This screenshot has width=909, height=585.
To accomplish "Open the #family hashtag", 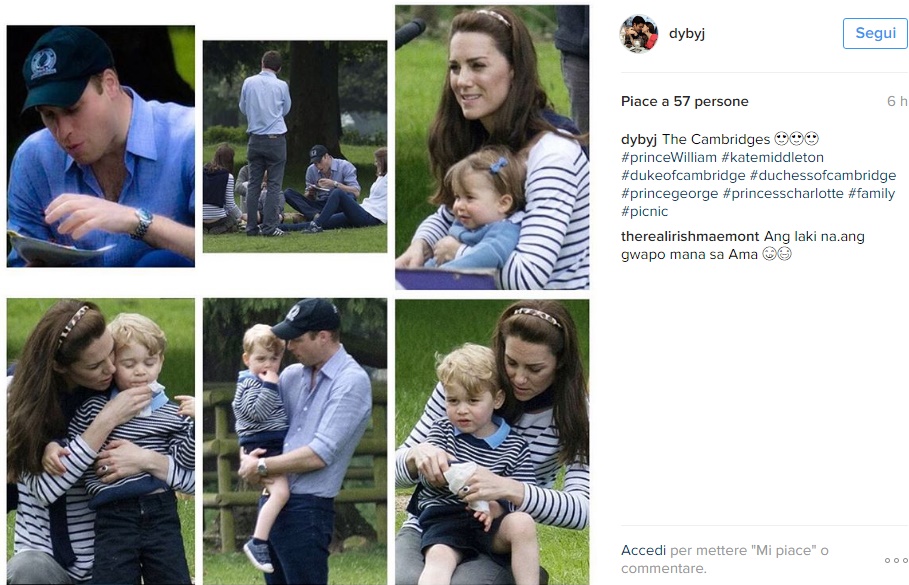I will click(871, 194).
